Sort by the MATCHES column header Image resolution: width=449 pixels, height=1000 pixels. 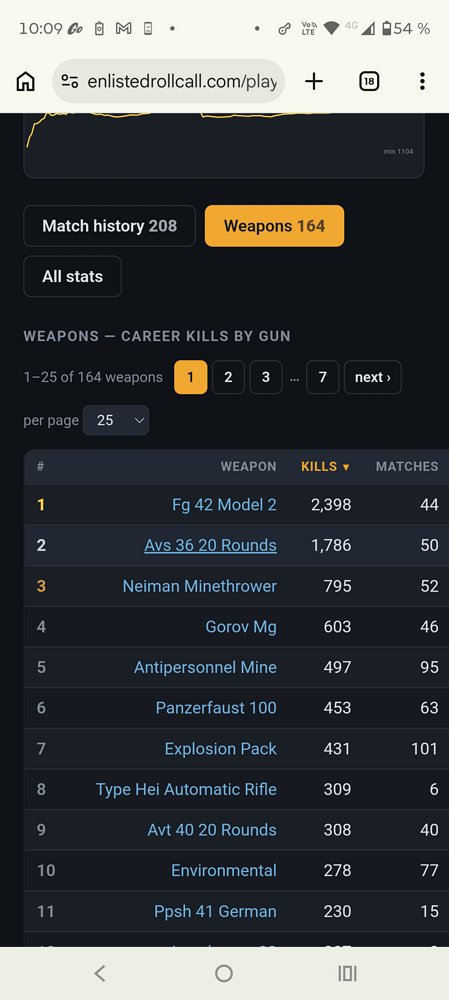click(407, 467)
